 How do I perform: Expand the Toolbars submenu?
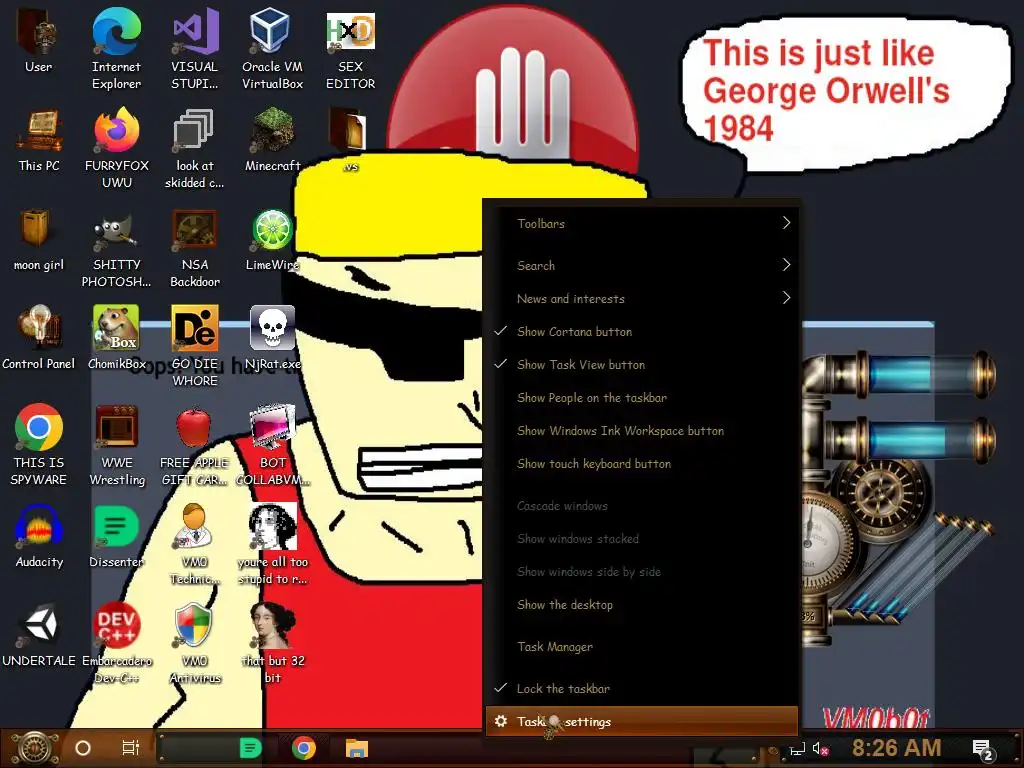pos(641,223)
